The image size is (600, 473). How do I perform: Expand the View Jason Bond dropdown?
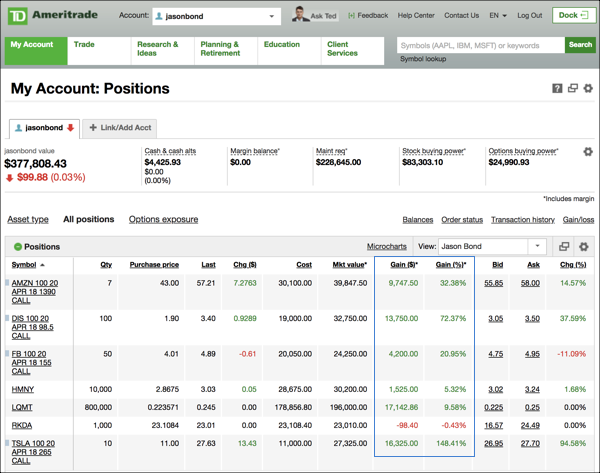(493, 247)
